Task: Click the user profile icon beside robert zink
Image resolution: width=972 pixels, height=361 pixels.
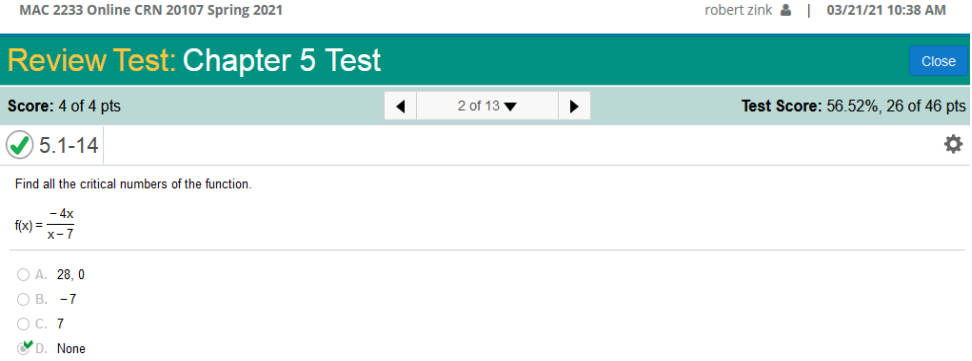Action: (785, 11)
